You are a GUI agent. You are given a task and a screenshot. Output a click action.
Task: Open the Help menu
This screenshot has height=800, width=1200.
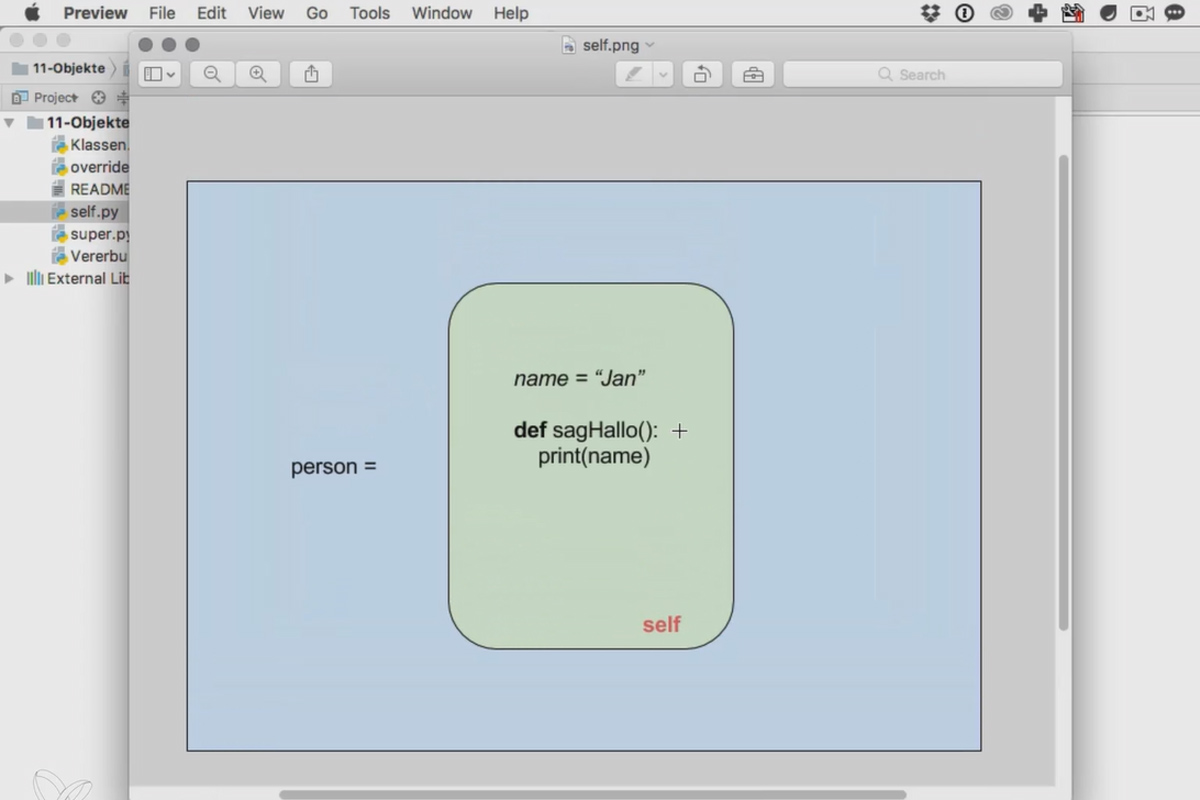click(x=511, y=13)
